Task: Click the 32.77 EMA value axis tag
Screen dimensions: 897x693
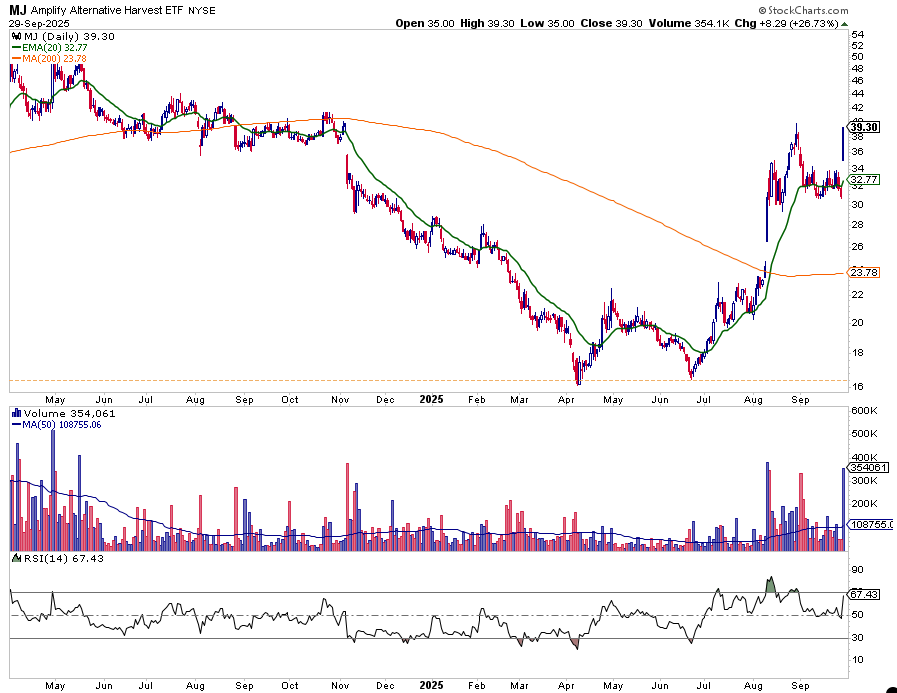Action: click(x=863, y=180)
